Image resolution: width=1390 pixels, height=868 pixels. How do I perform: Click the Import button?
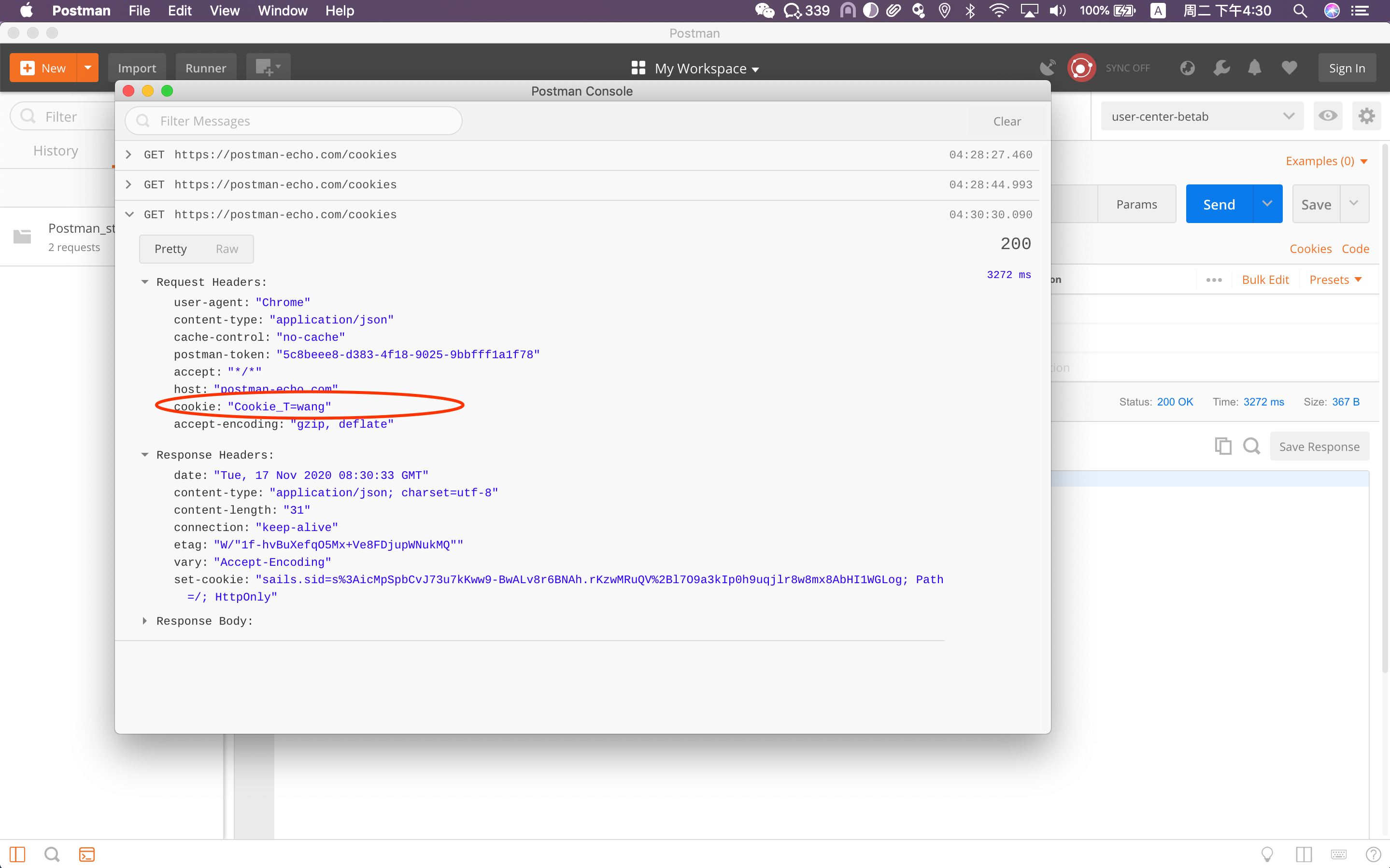[x=137, y=68]
